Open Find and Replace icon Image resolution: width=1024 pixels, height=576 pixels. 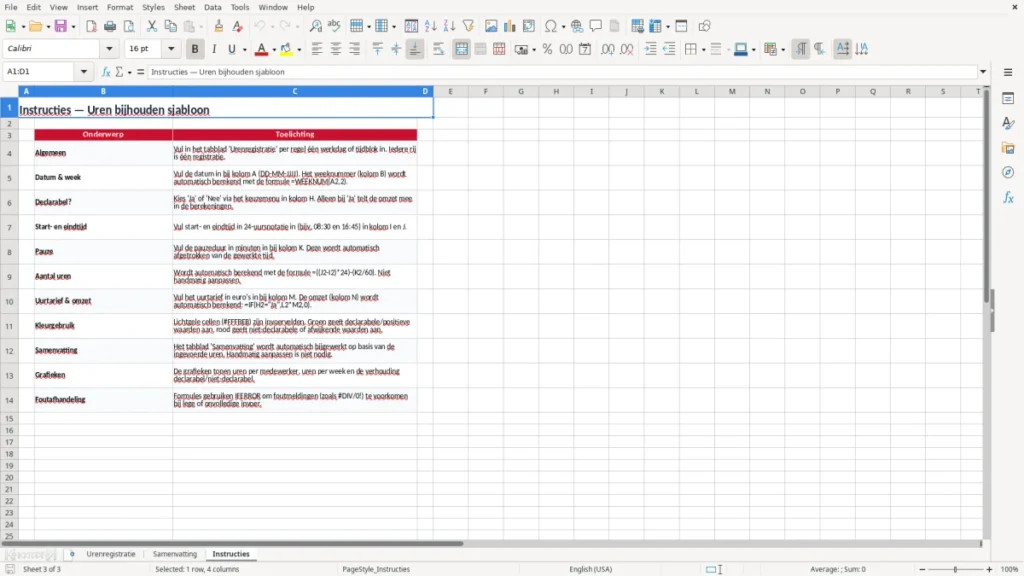(315, 26)
